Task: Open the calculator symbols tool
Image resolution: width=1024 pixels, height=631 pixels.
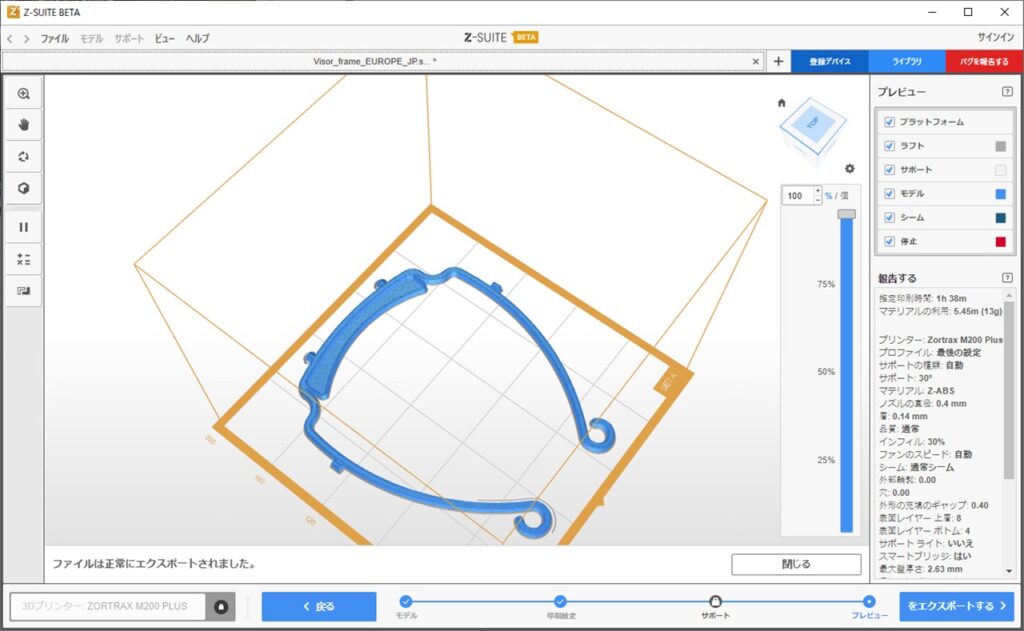Action: (23, 259)
